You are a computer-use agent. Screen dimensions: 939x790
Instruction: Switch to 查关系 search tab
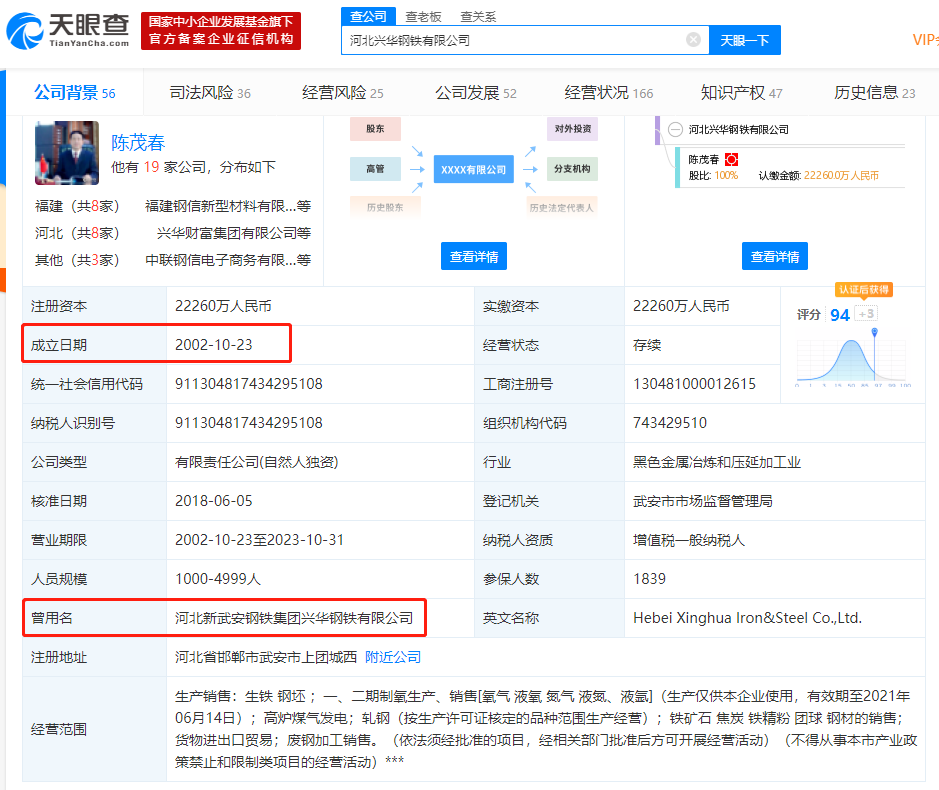(478, 17)
